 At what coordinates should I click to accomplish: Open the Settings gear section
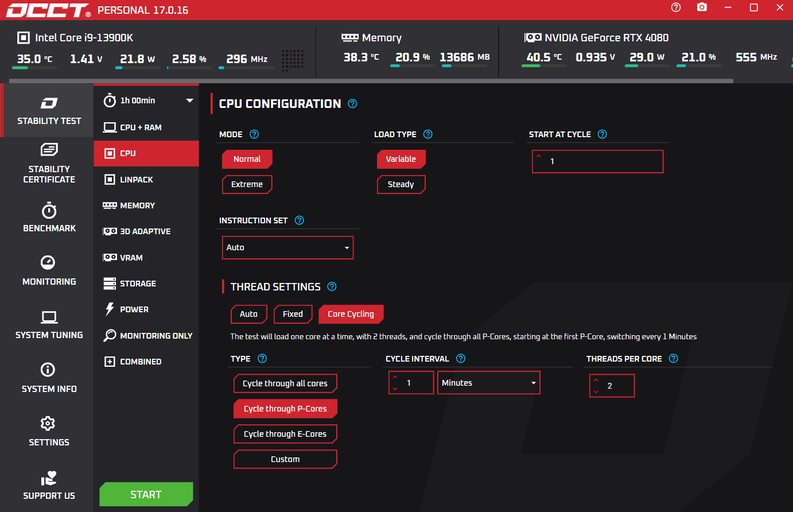[x=49, y=432]
